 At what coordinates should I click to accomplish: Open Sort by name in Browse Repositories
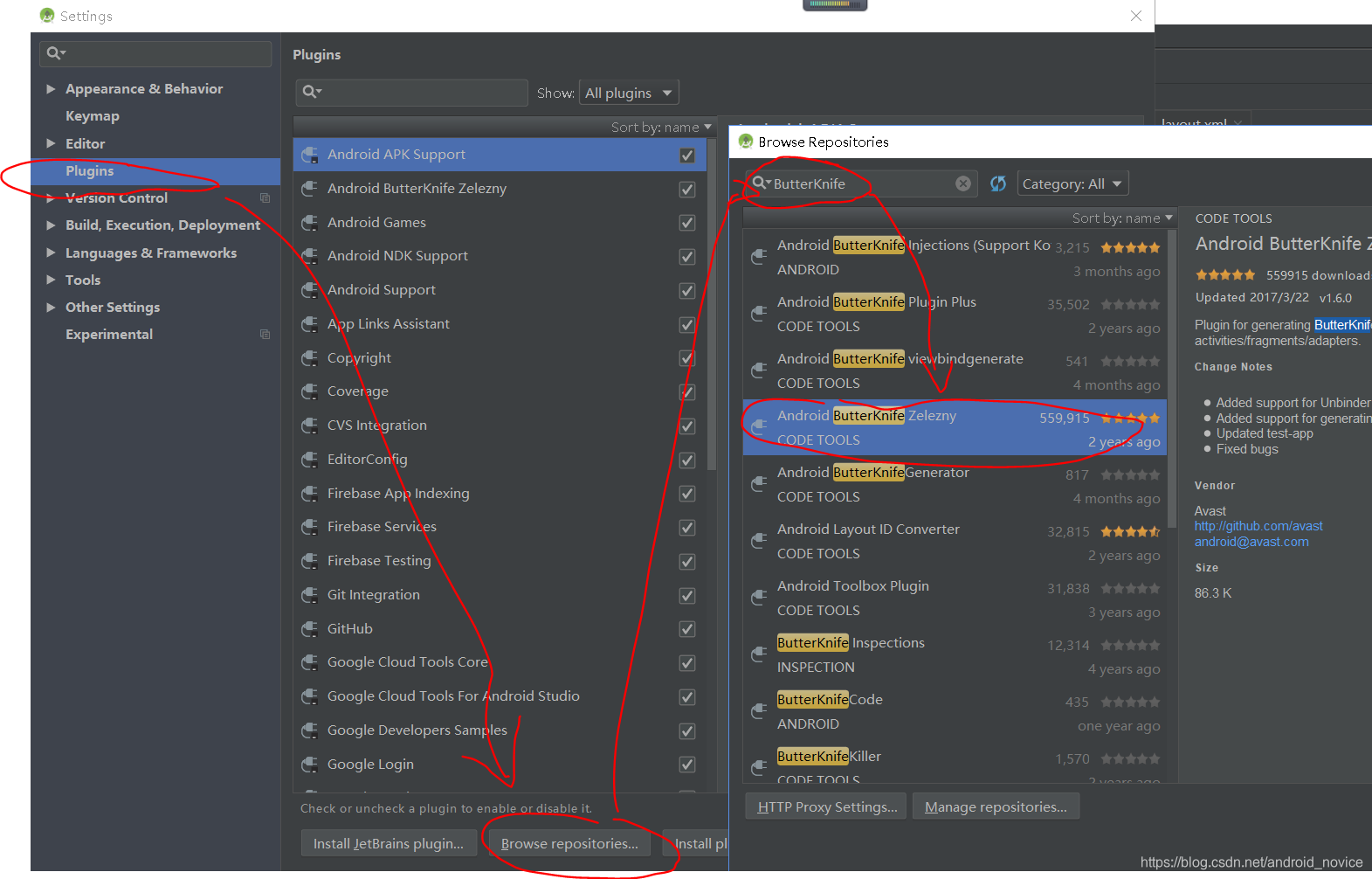pos(1122,218)
